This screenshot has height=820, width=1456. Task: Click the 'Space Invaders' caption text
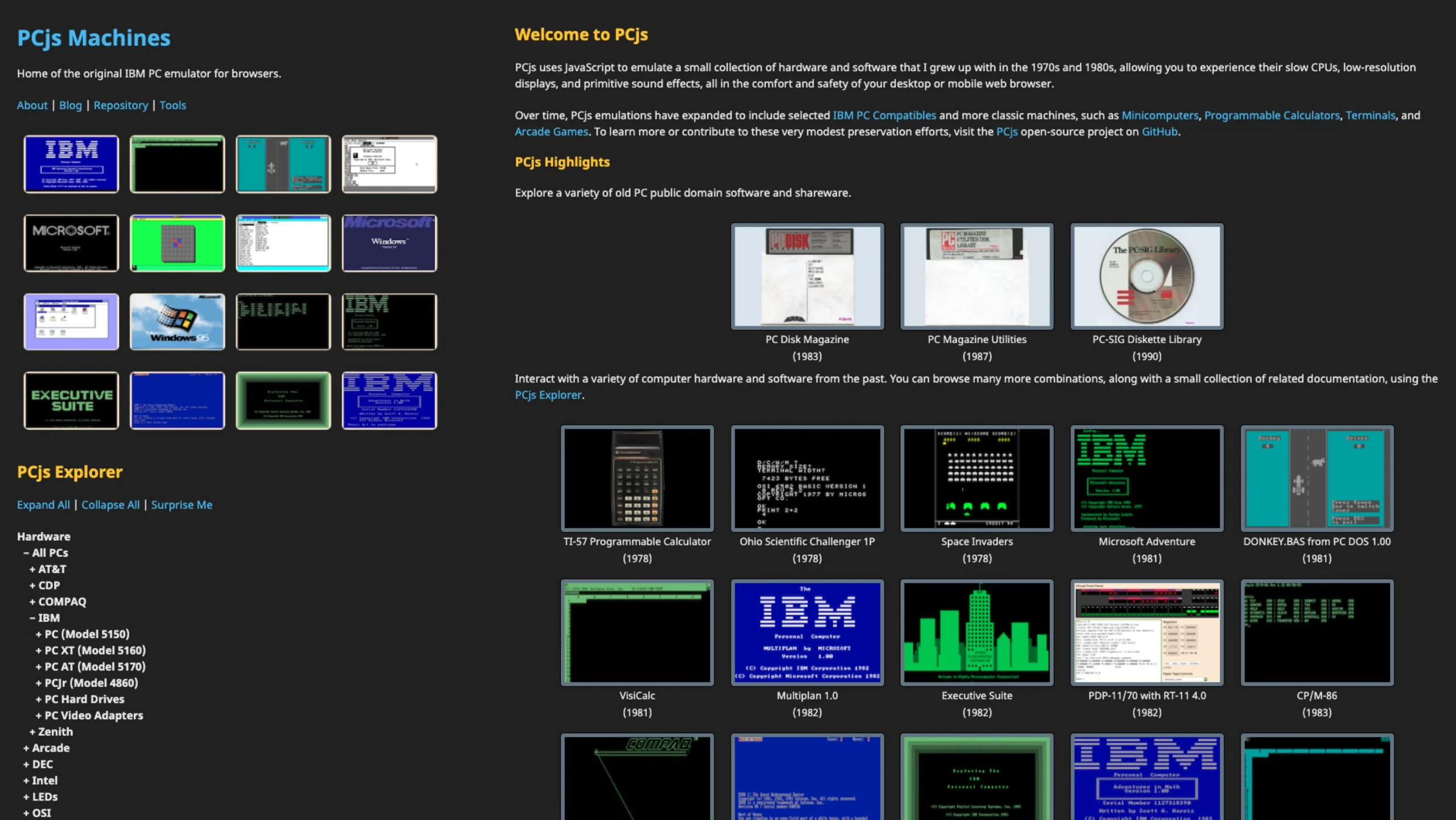pos(977,542)
